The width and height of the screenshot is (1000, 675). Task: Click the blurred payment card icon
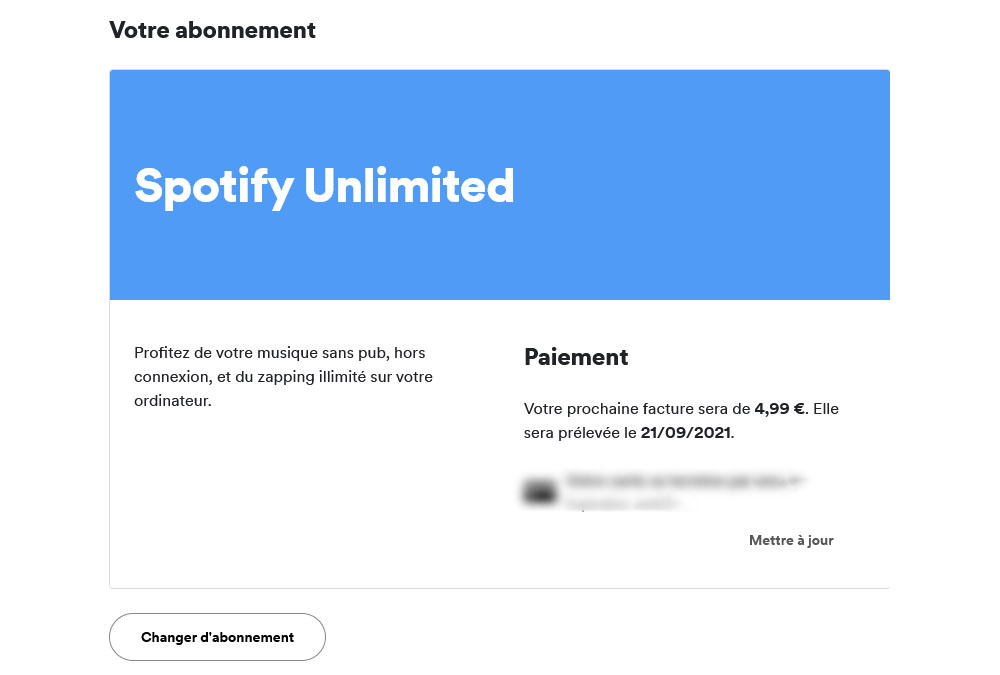coord(540,491)
